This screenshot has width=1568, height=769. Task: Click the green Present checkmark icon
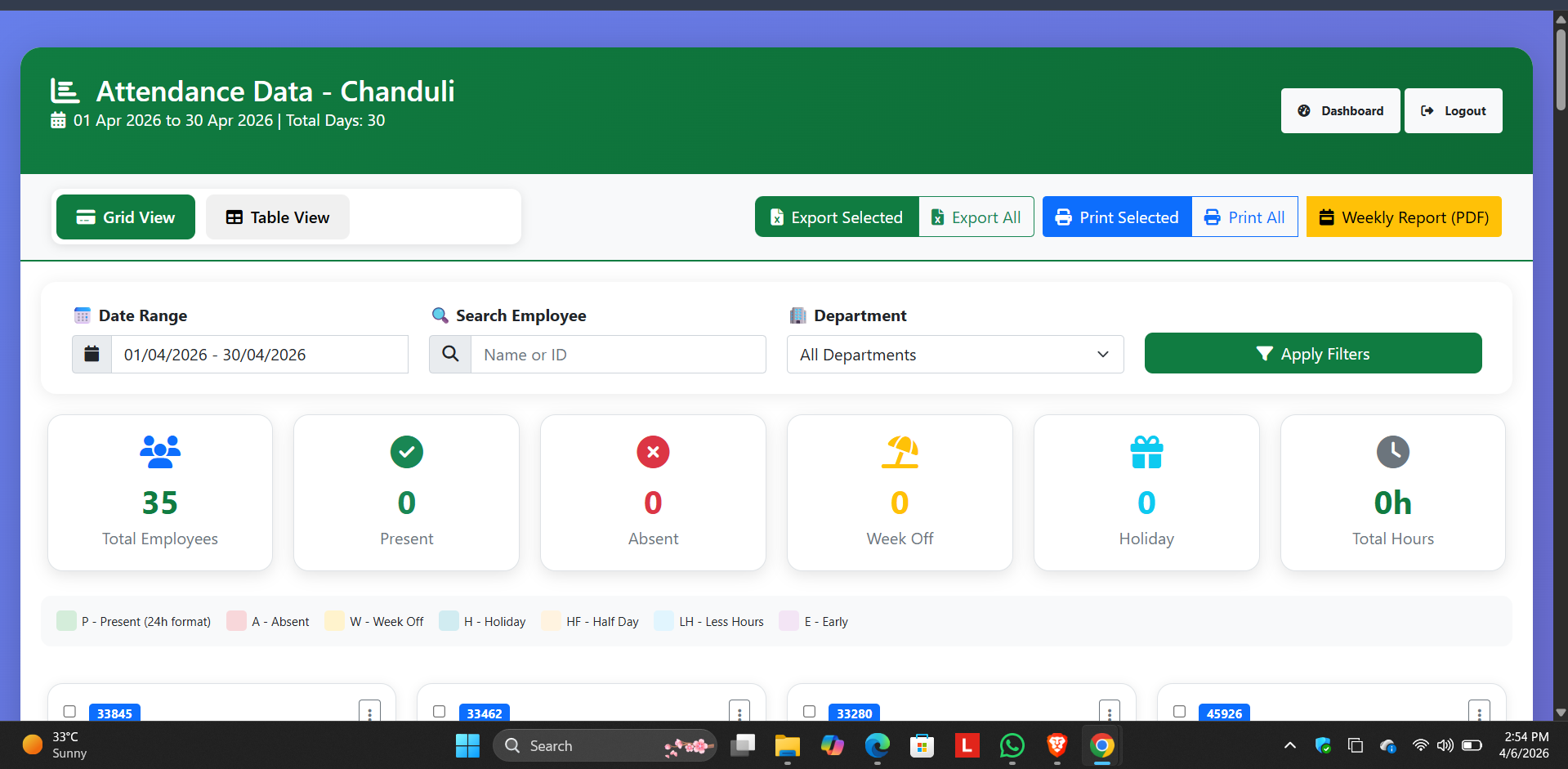tap(406, 452)
